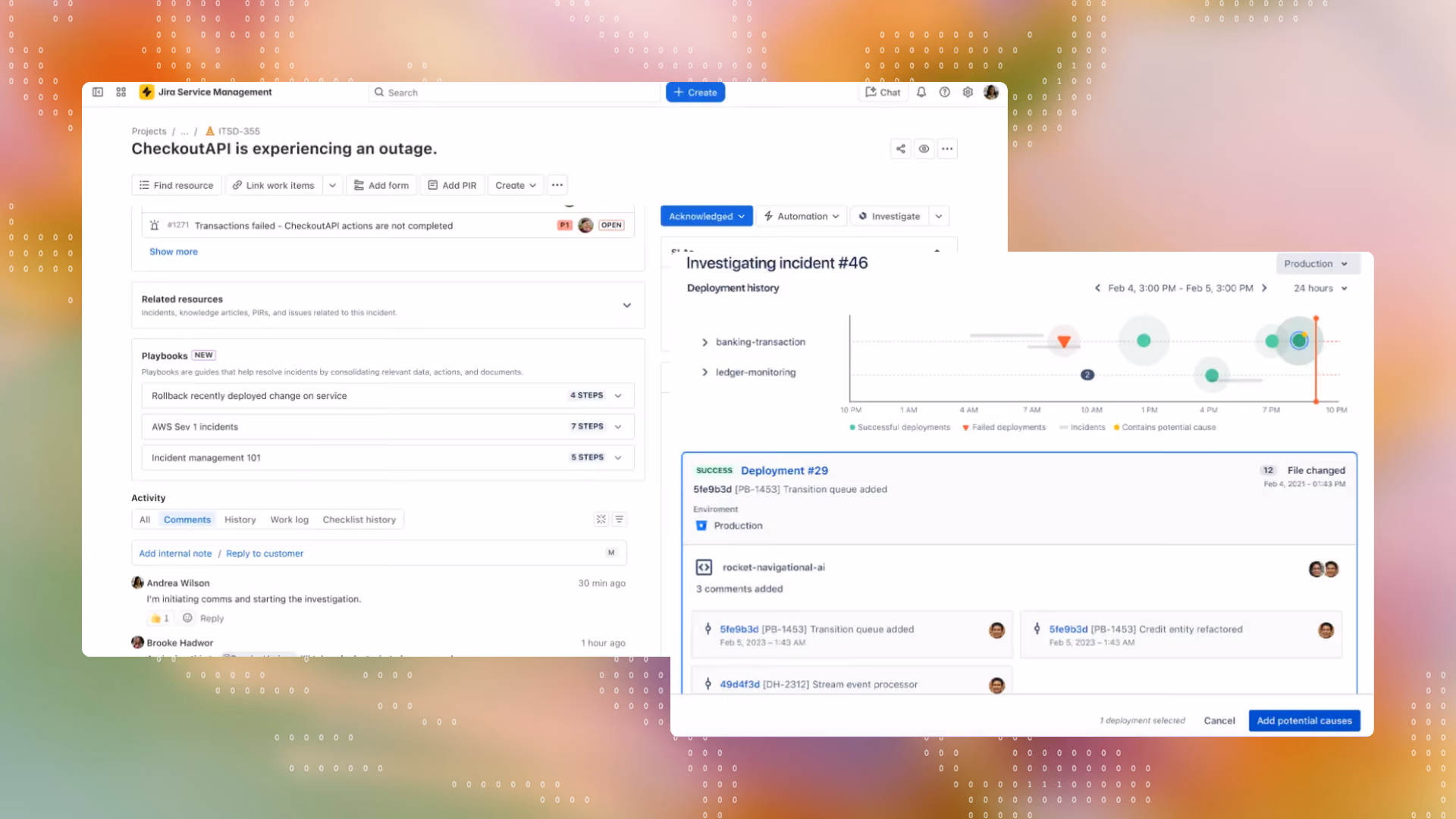Click the commit icon for Transition queue added

(x=708, y=629)
